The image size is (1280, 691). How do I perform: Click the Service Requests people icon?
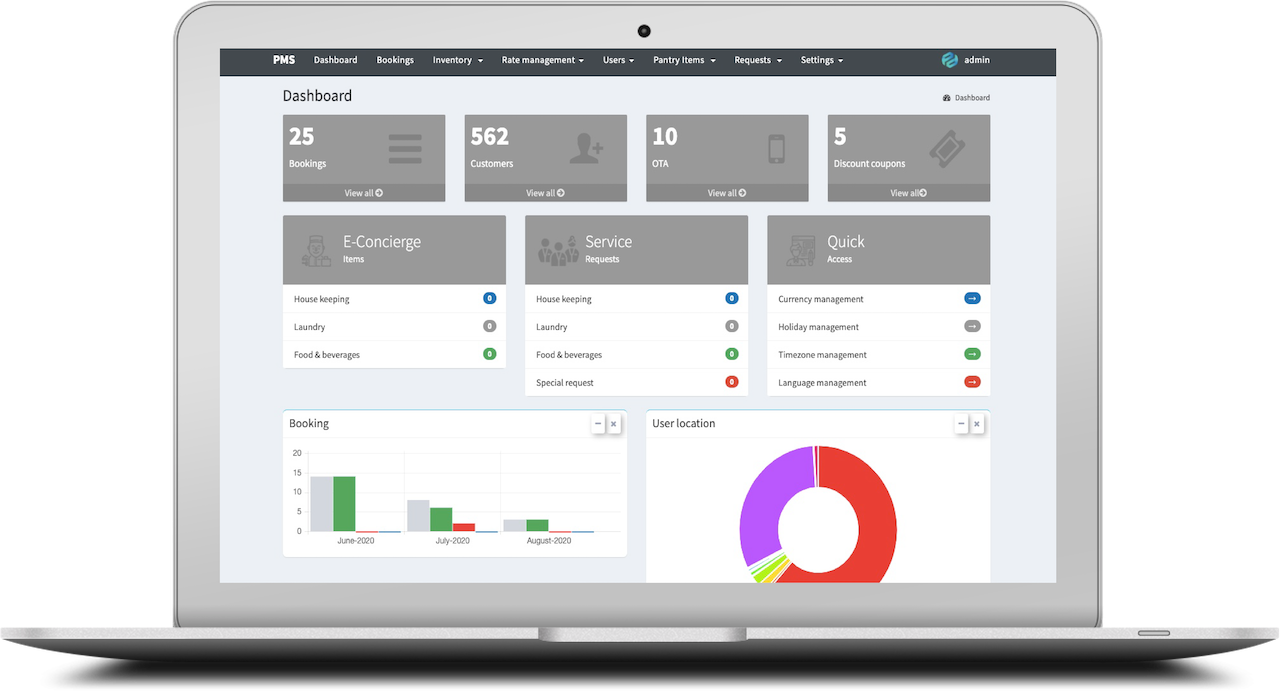click(559, 250)
